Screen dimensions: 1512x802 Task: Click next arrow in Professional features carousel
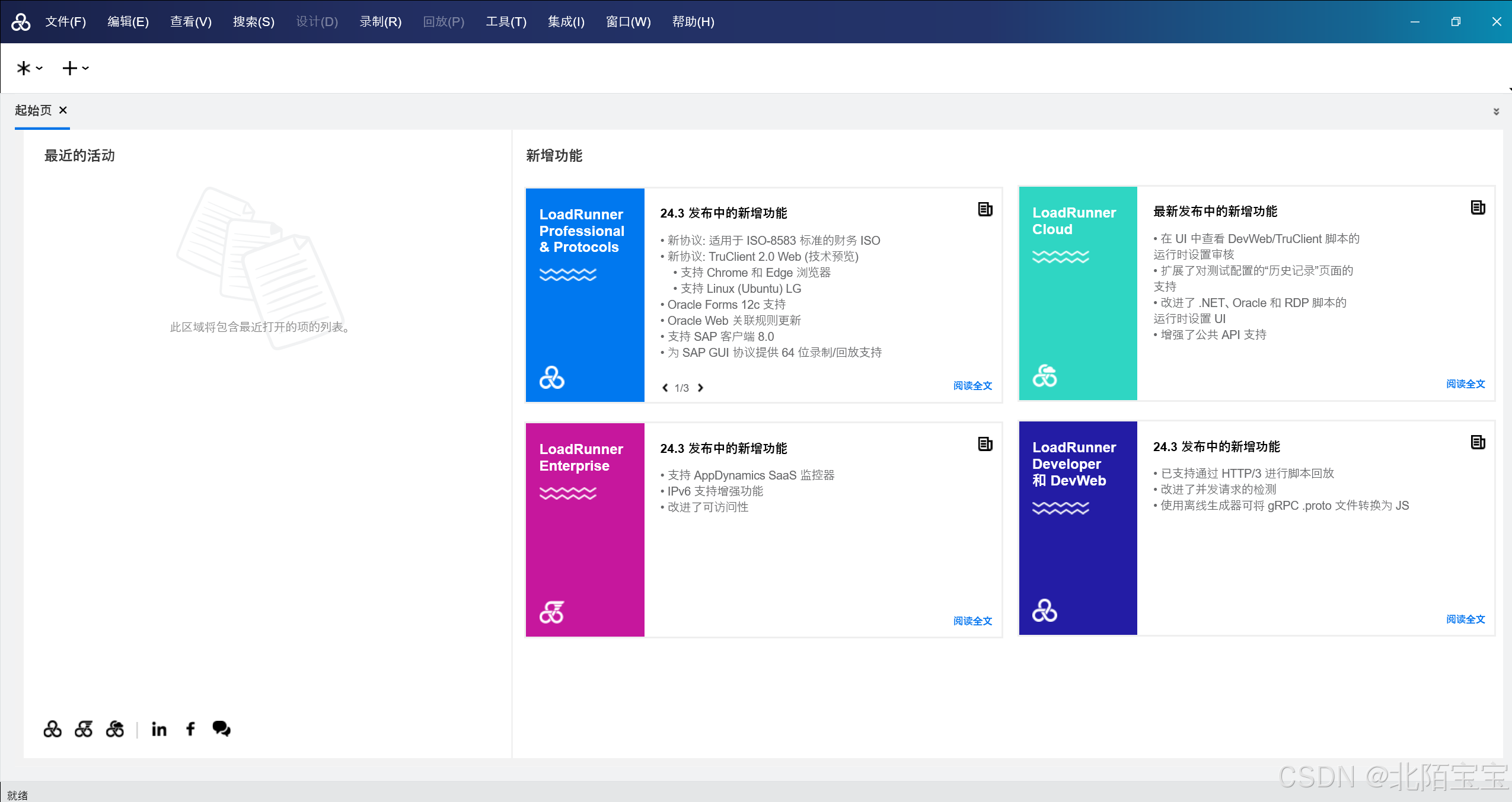[x=701, y=387]
